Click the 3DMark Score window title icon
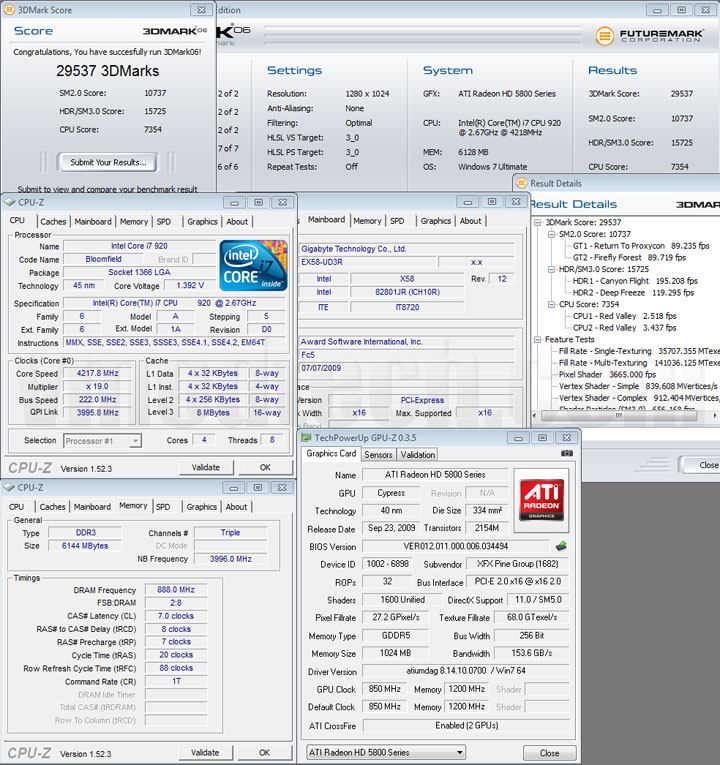The width and height of the screenshot is (720, 765). pyautogui.click(x=9, y=9)
